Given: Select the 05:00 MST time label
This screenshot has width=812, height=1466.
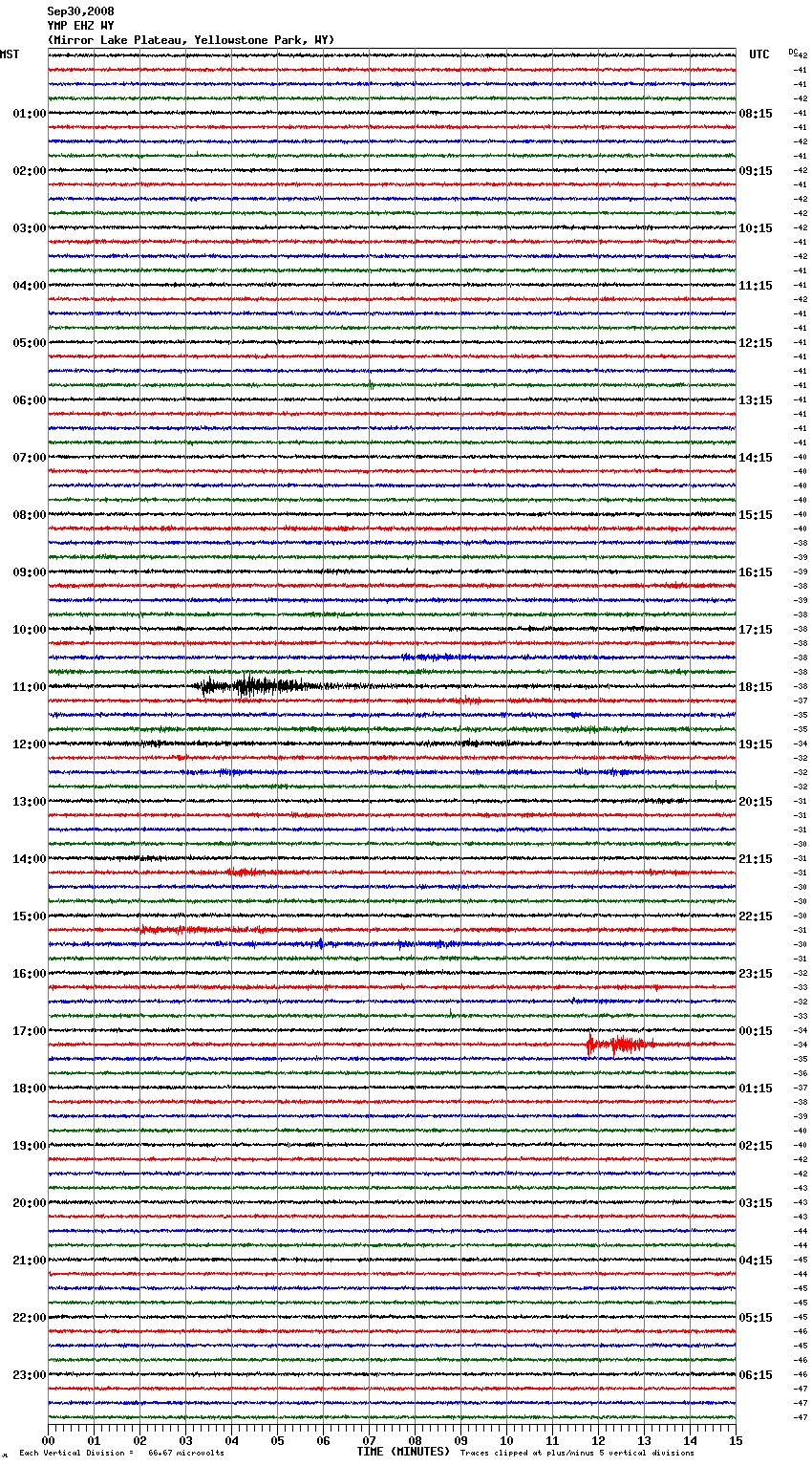Looking at the screenshot, I should pyautogui.click(x=30, y=343).
